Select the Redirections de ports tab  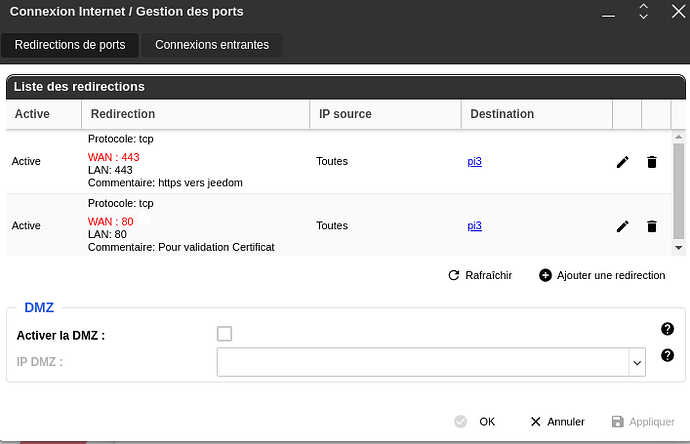click(x=70, y=45)
